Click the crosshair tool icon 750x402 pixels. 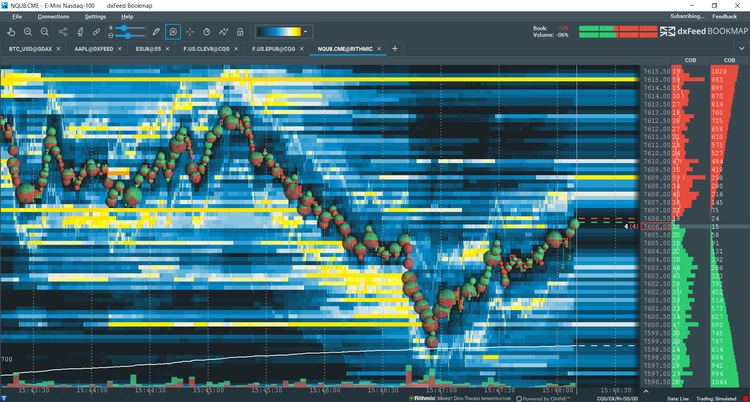point(190,32)
